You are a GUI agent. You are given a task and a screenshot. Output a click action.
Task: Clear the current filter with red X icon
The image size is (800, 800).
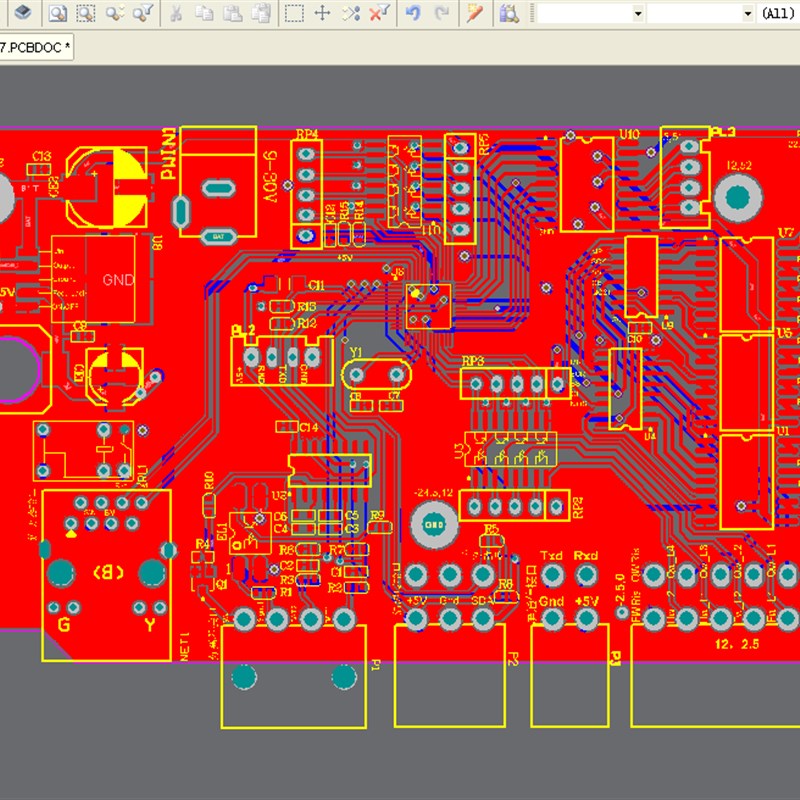tap(379, 13)
